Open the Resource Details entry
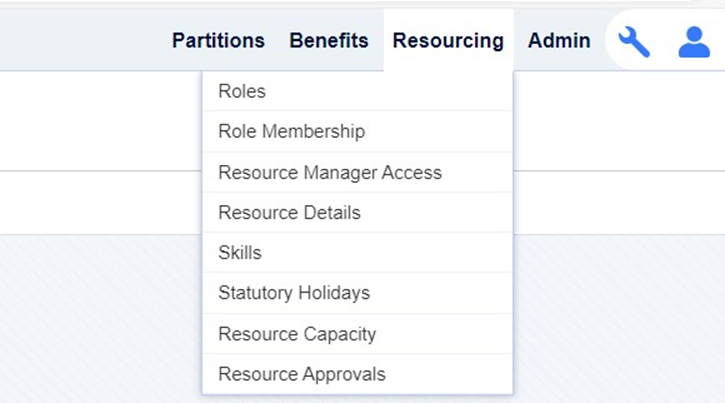This screenshot has height=403, width=725. 357,213
